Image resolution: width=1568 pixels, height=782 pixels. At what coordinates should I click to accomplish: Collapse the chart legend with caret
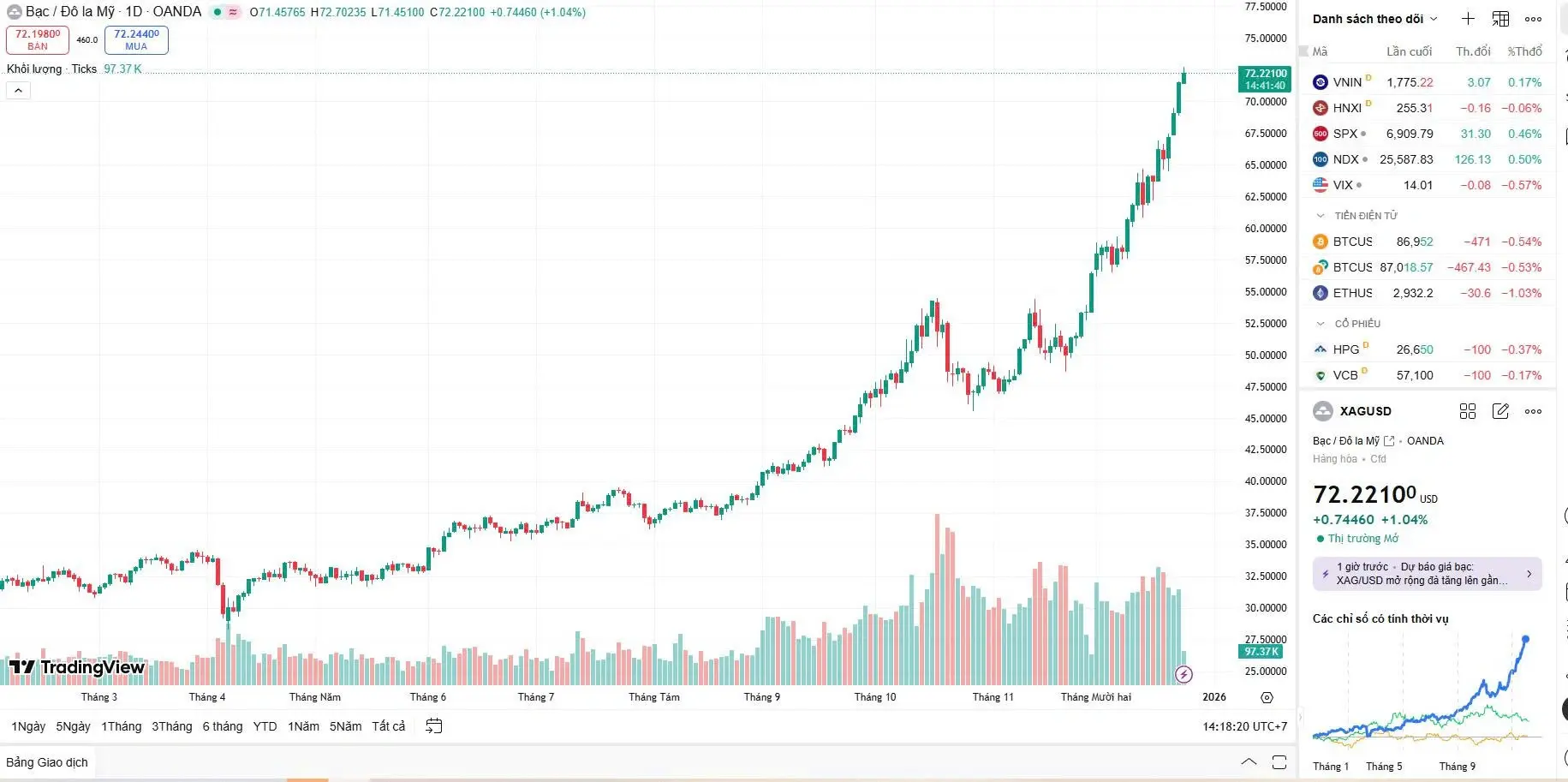pyautogui.click(x=18, y=90)
